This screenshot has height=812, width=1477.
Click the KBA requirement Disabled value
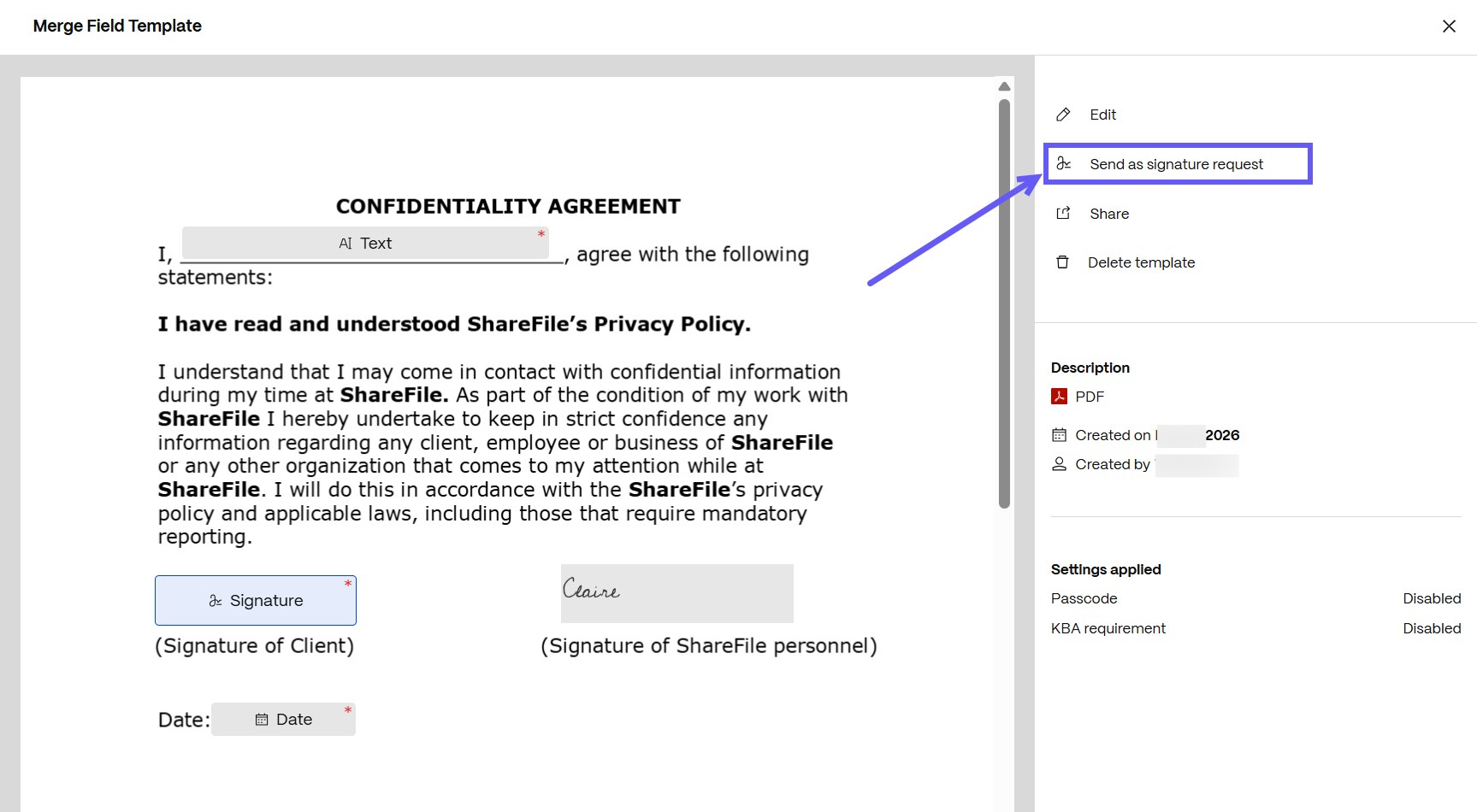1431,628
